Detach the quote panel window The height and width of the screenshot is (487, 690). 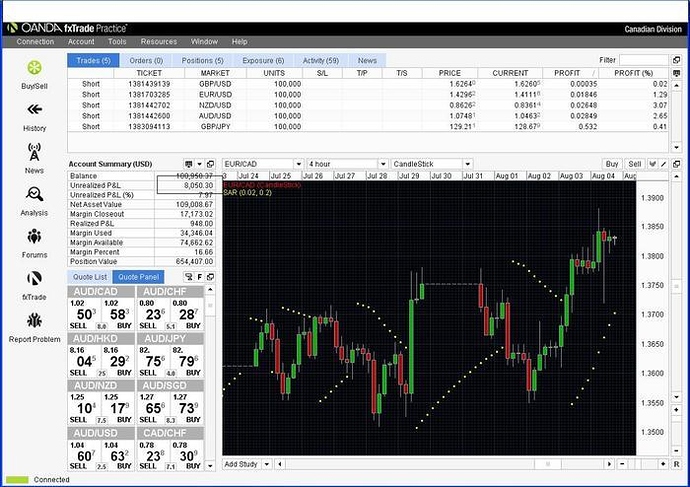(x=210, y=277)
